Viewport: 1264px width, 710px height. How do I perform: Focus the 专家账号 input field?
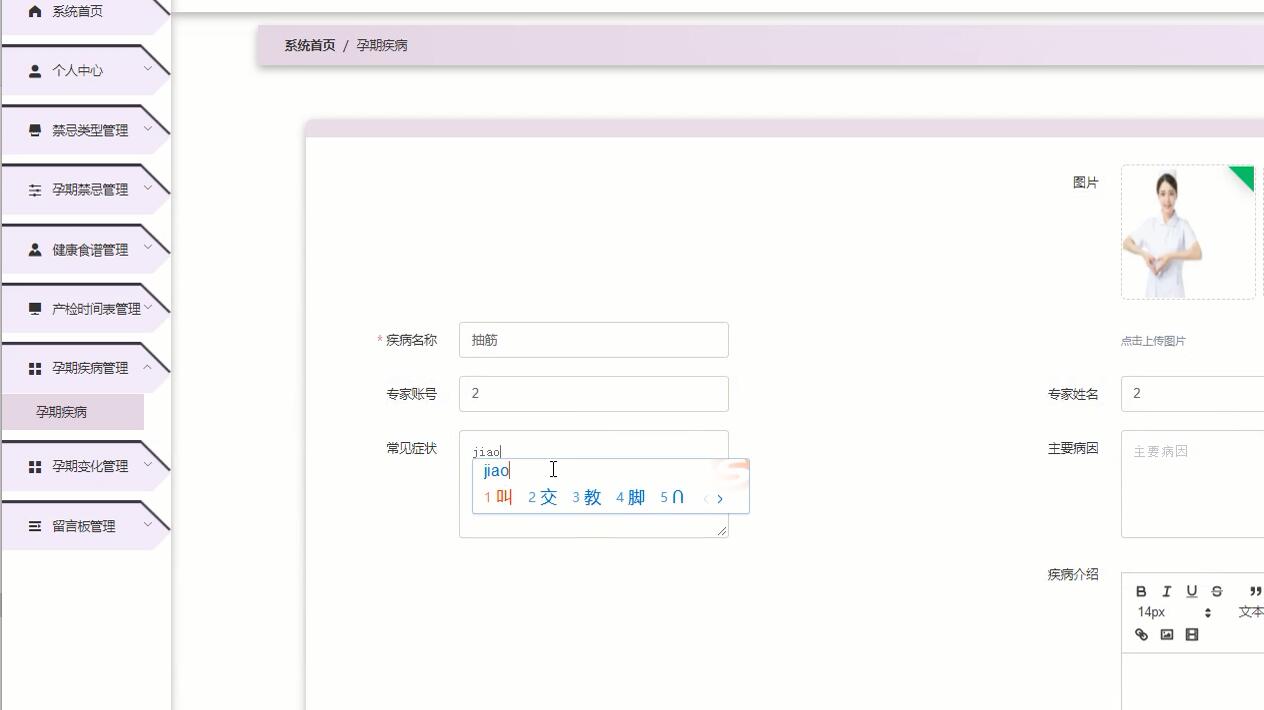[x=594, y=394]
